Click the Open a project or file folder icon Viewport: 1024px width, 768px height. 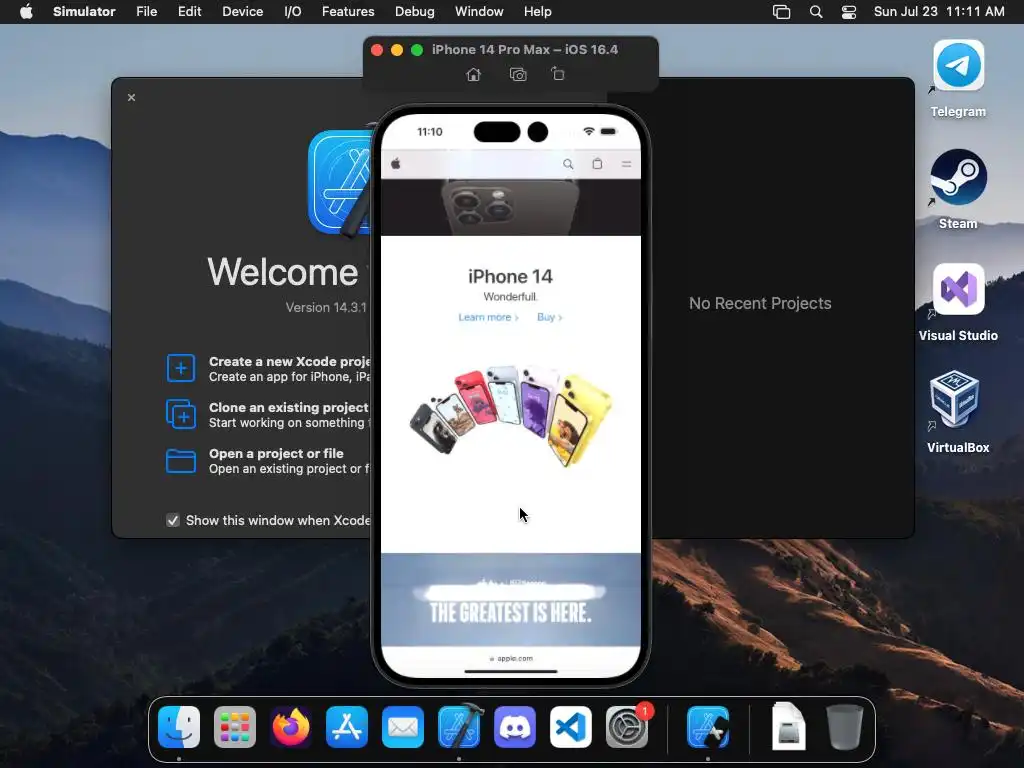point(181,460)
